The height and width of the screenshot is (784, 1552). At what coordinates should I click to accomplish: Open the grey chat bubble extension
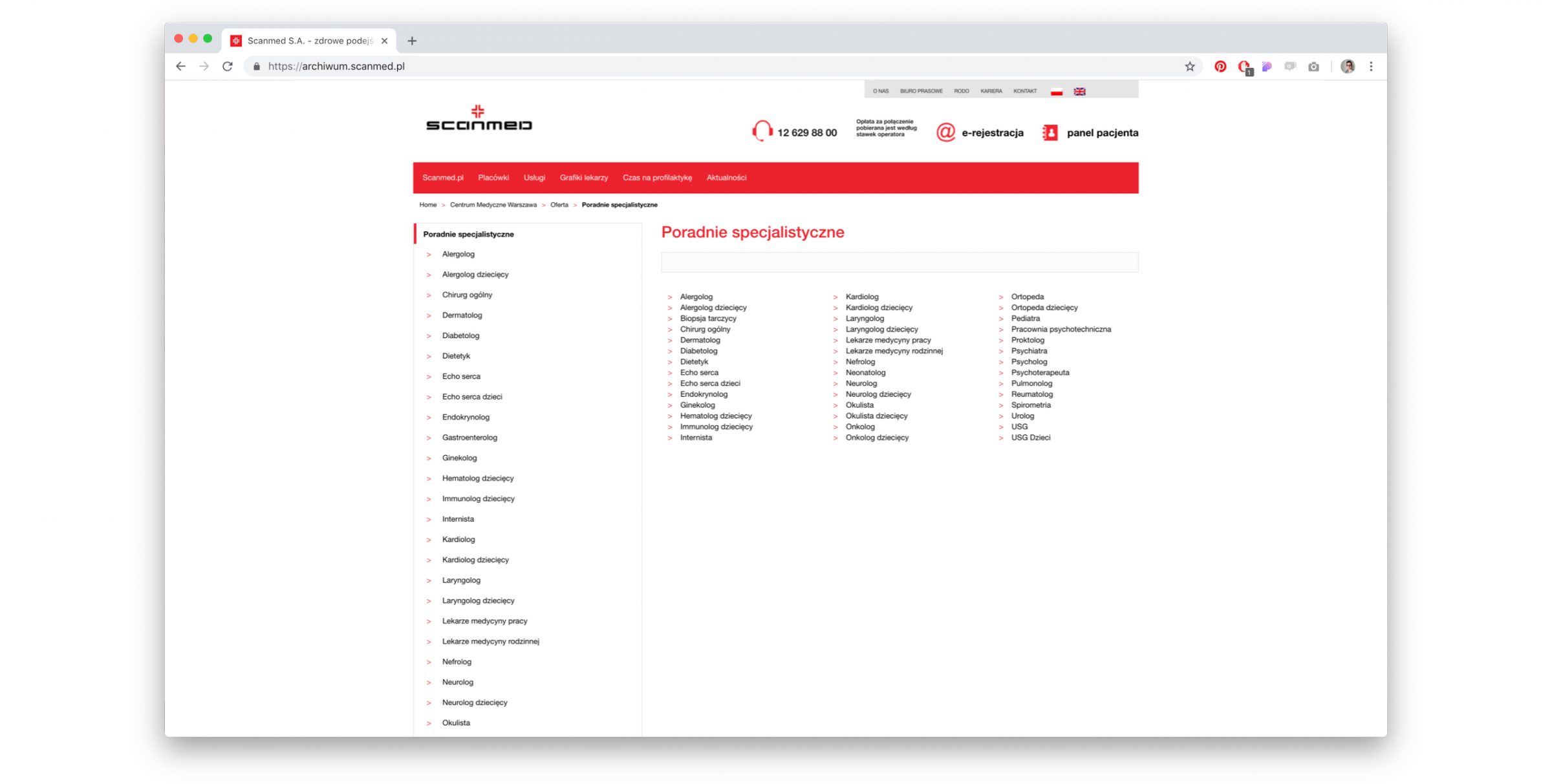pyautogui.click(x=1290, y=67)
